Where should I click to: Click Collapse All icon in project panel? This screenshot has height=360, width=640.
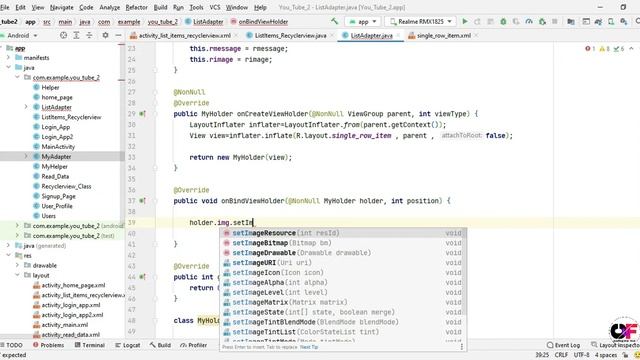pos(89,36)
